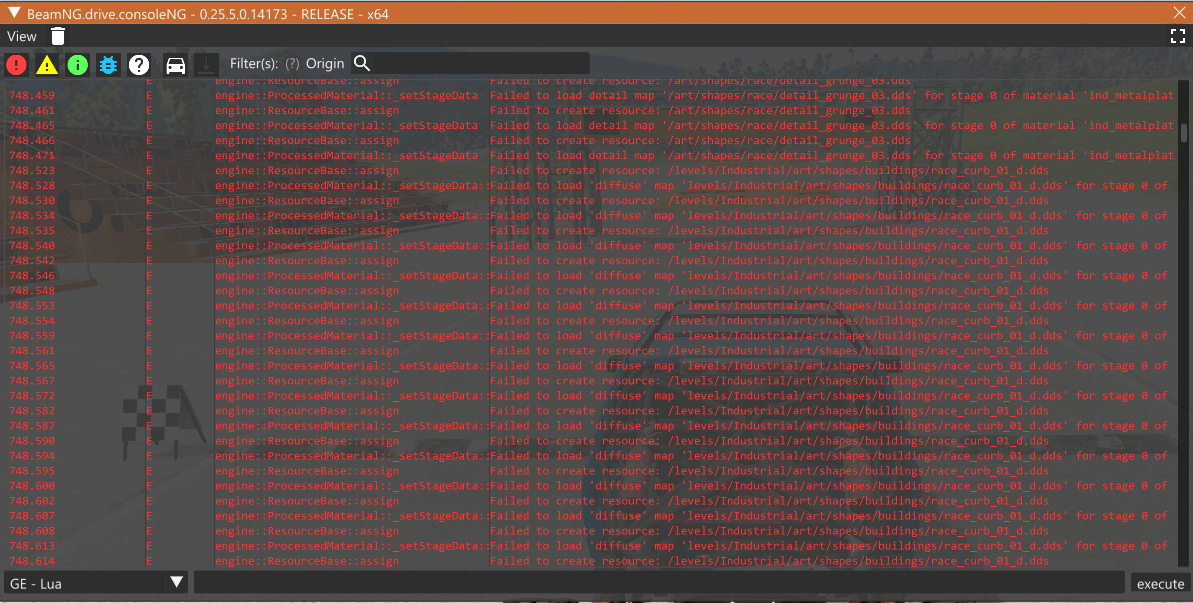Select the 748.582 timestamp
This screenshot has height=603, width=1193.
[32, 411]
